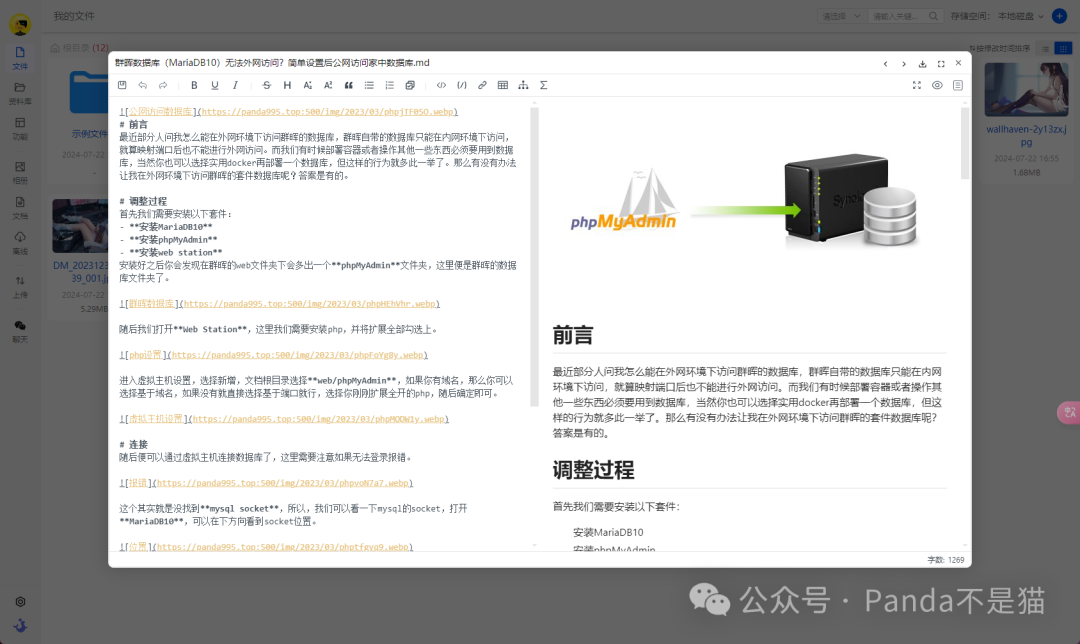
Task: Open 文档 in the left sidebar
Action: tap(20, 208)
